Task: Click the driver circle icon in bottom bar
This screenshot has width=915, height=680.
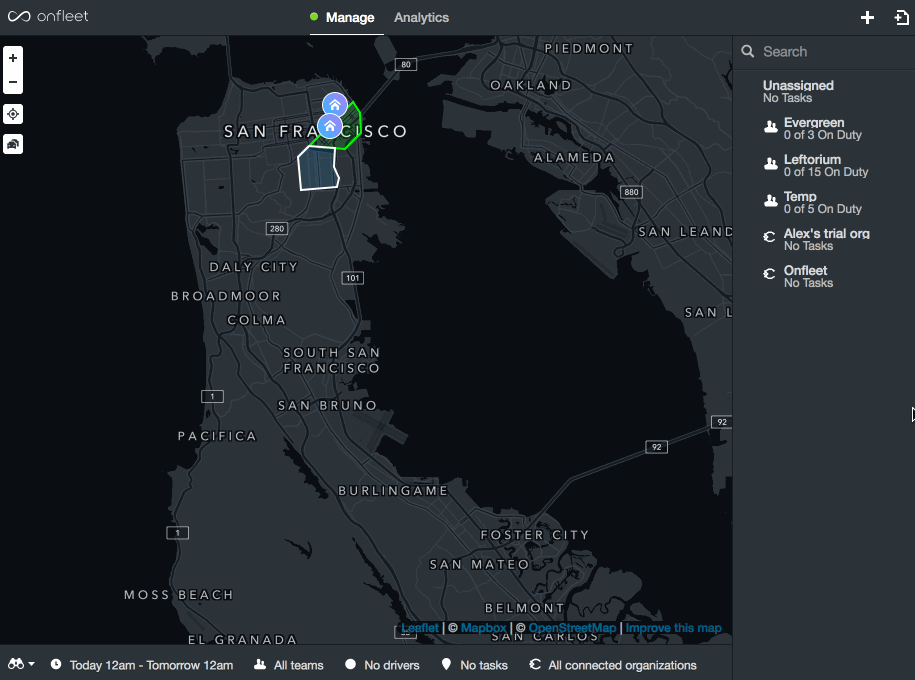Action: click(x=350, y=664)
